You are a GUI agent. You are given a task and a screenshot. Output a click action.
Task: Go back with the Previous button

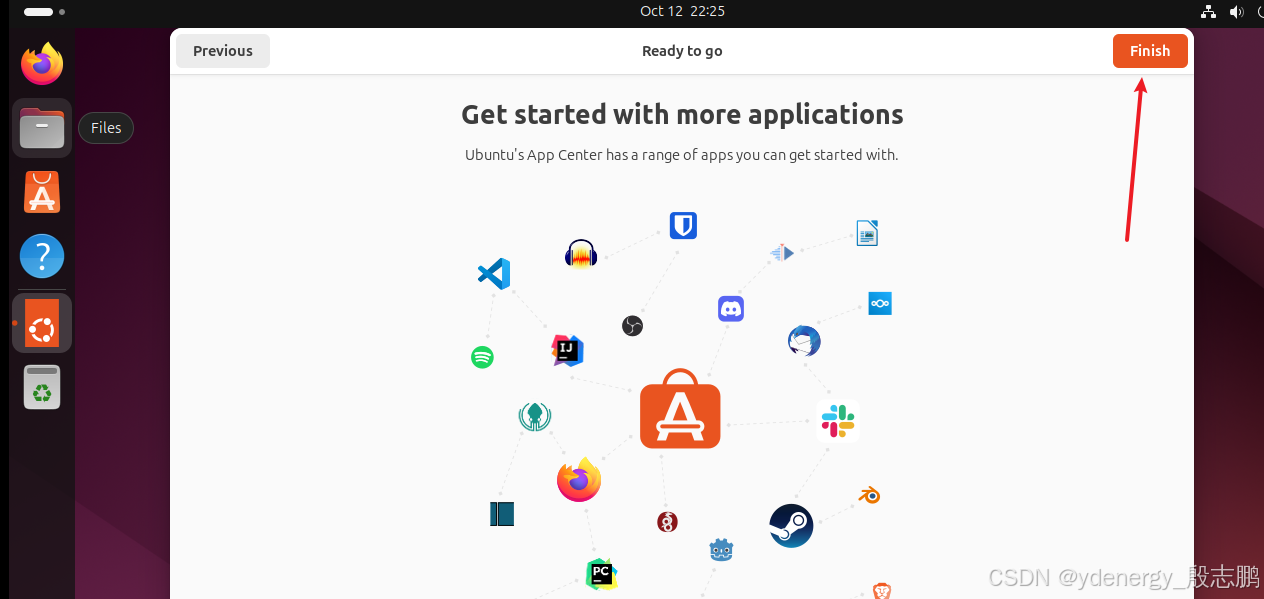223,51
